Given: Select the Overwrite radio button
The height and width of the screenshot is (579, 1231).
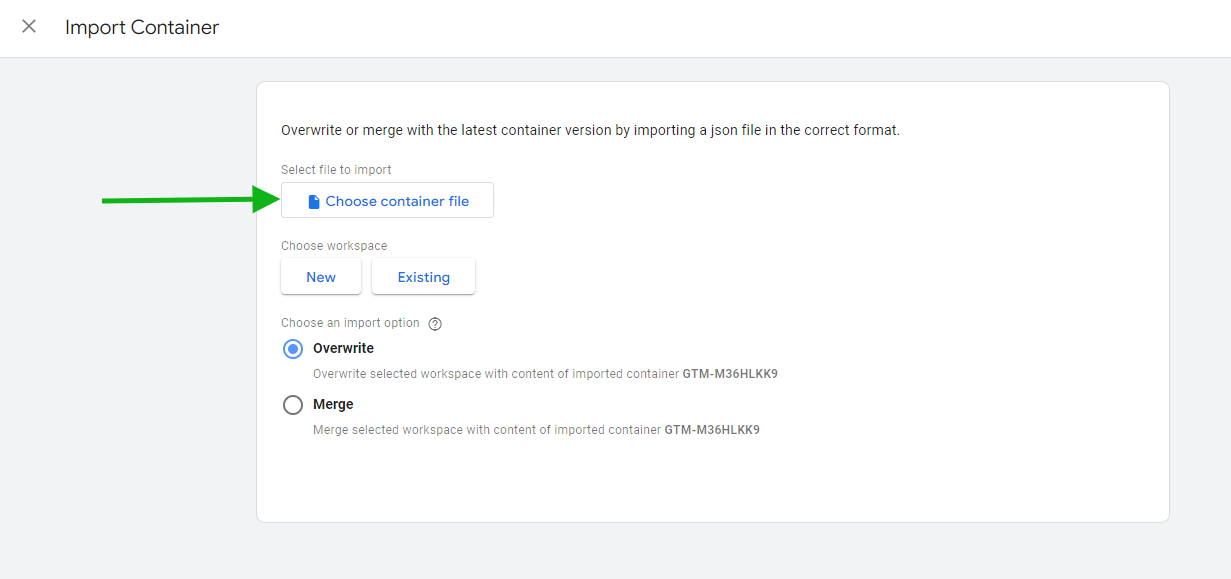Looking at the screenshot, I should coord(293,349).
